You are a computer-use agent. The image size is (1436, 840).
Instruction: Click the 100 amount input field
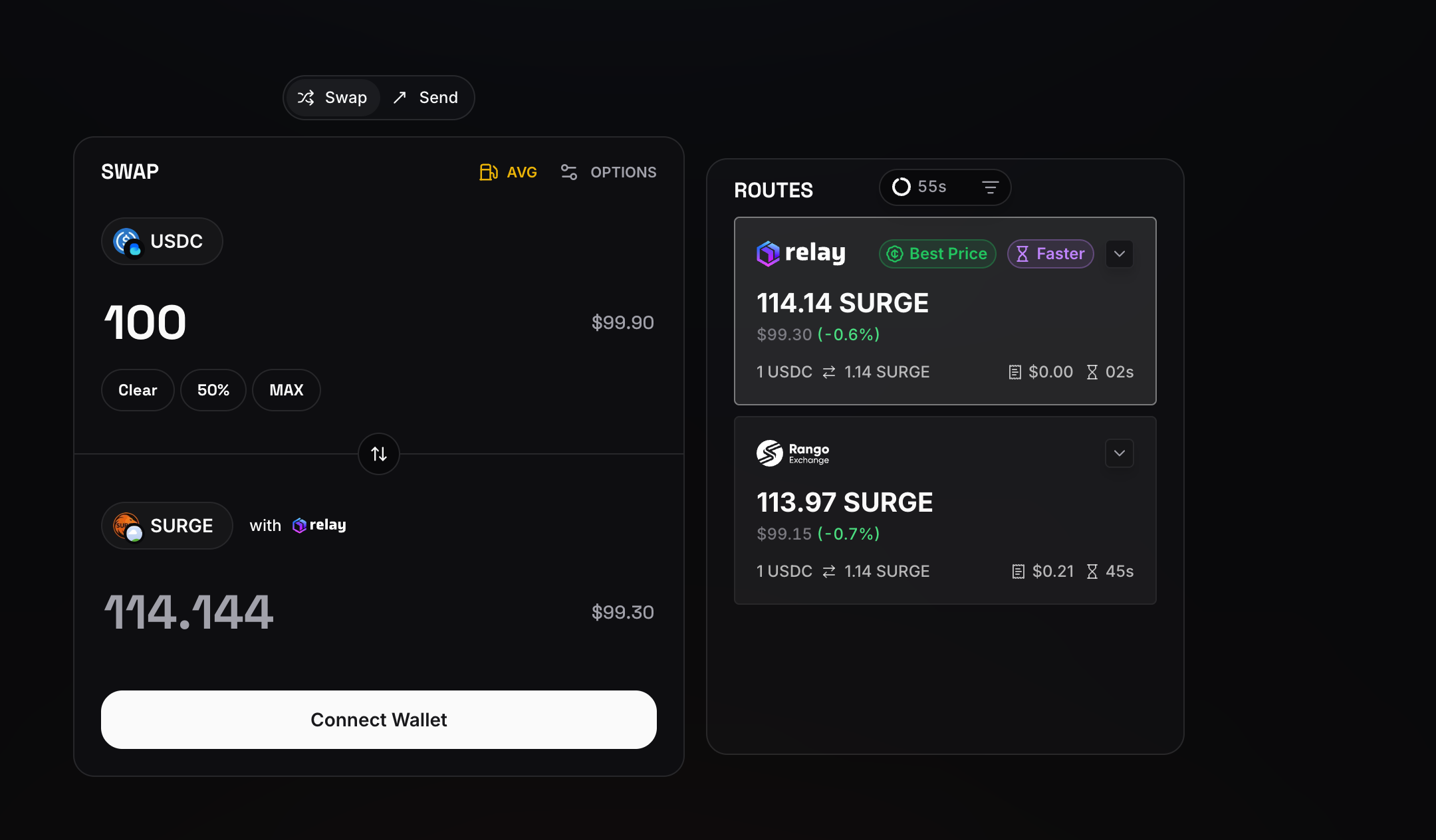tap(146, 323)
